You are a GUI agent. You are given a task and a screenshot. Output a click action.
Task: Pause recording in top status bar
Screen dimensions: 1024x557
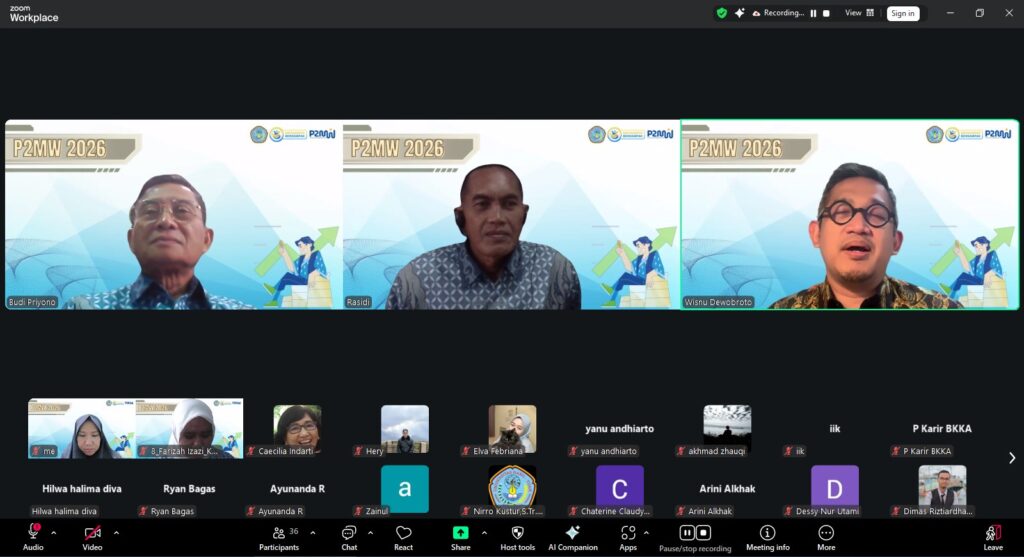[813, 13]
